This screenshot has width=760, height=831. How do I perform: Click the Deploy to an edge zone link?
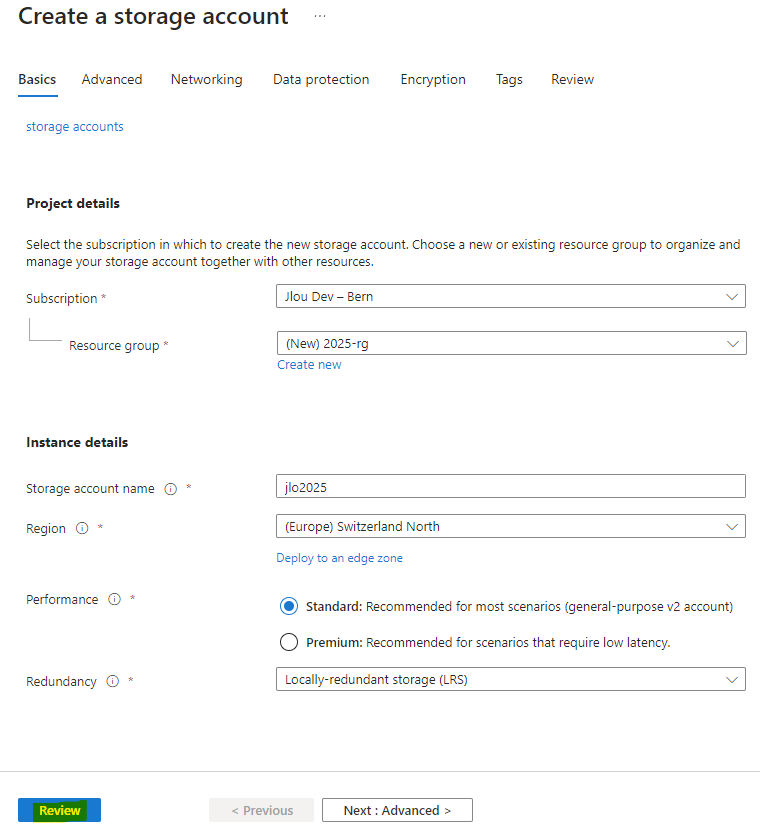pos(339,558)
